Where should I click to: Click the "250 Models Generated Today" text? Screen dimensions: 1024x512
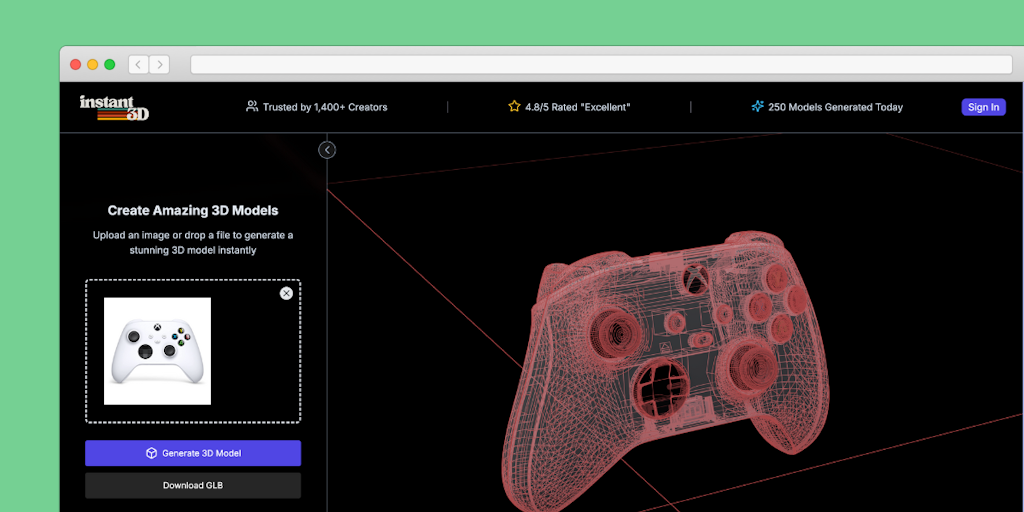pyautogui.click(x=835, y=107)
